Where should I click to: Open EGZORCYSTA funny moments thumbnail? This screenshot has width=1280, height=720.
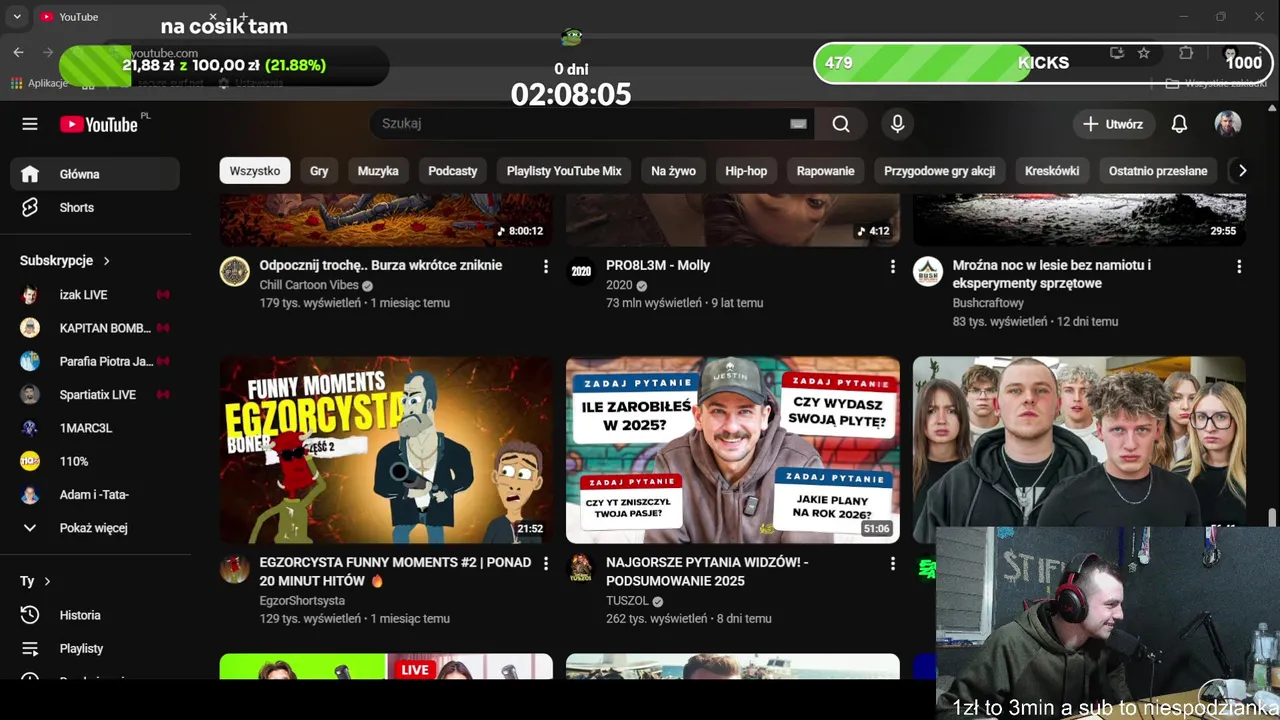pos(386,450)
